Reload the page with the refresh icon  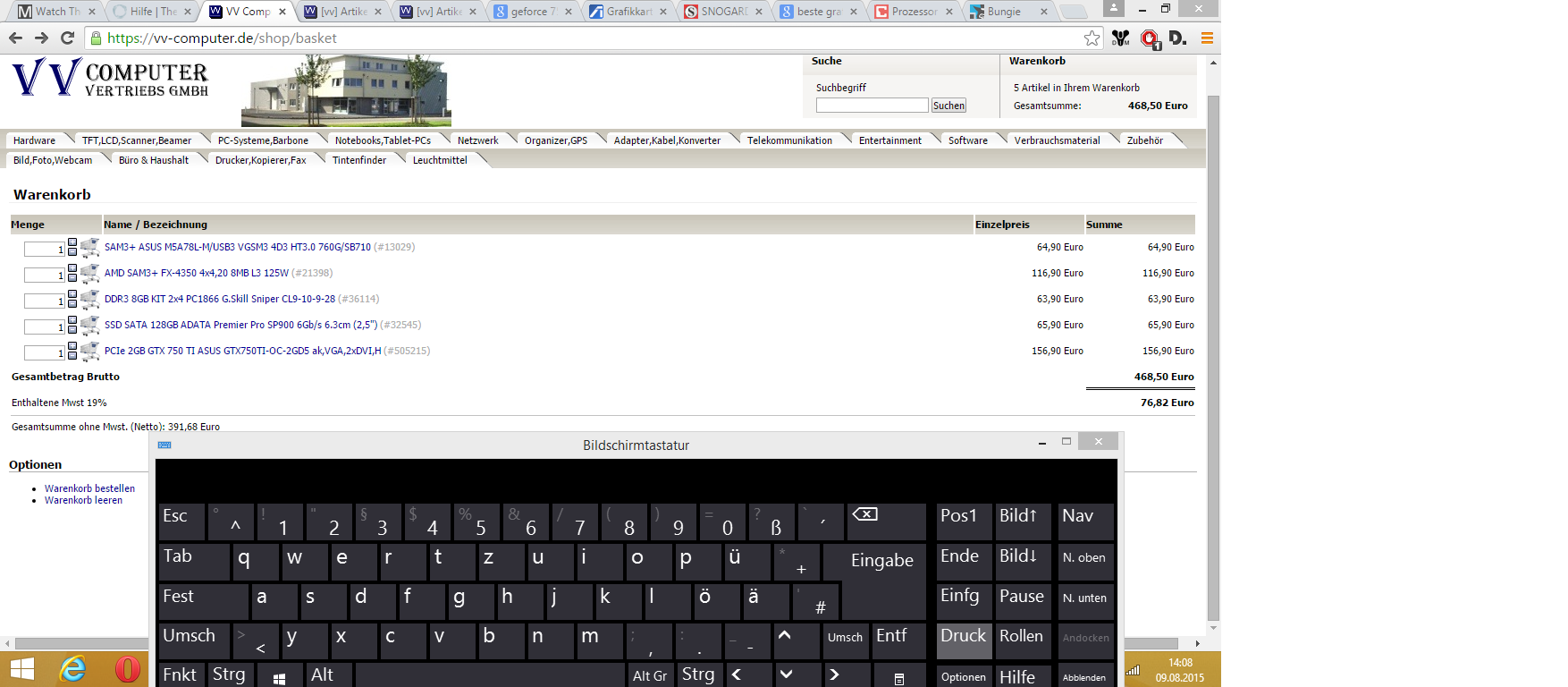click(x=67, y=38)
